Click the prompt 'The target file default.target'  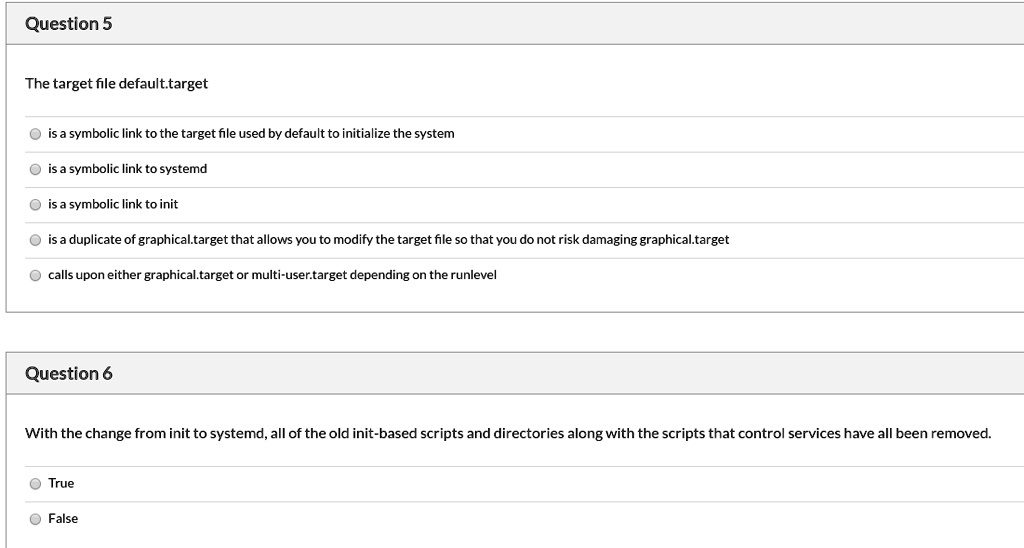click(x=116, y=83)
